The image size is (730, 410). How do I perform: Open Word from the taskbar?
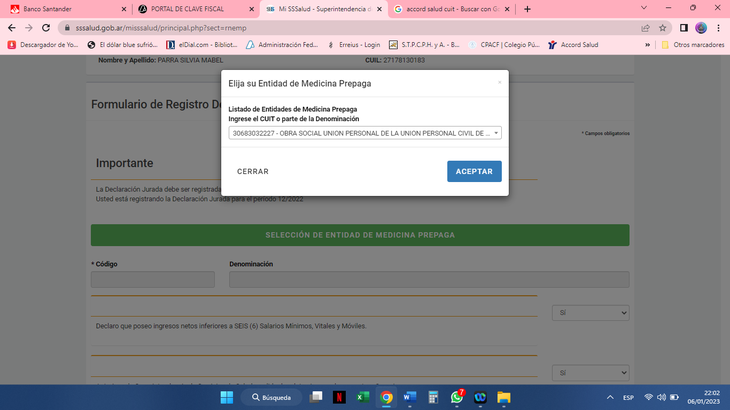tap(409, 397)
